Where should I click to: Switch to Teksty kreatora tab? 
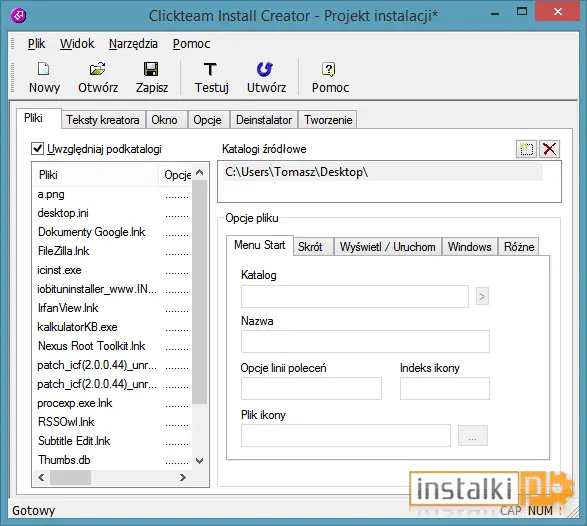click(103, 120)
